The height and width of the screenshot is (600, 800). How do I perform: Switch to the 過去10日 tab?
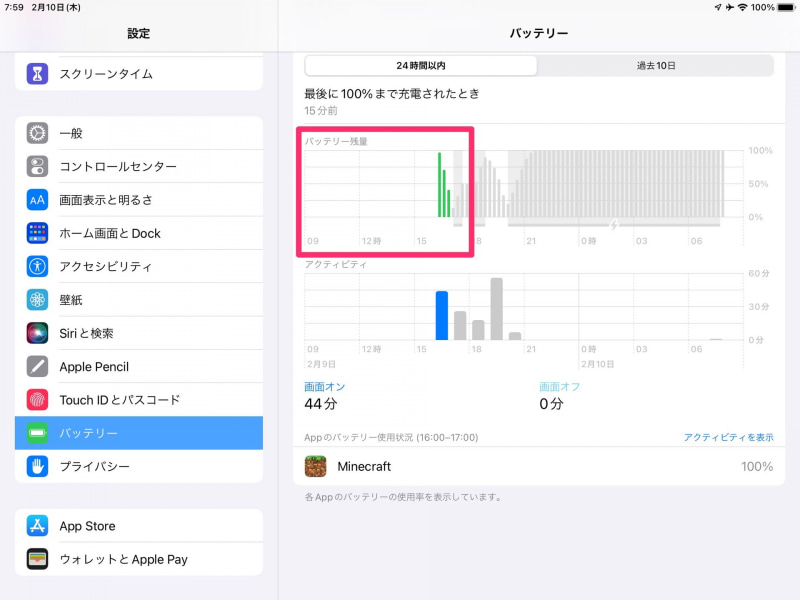point(656,66)
